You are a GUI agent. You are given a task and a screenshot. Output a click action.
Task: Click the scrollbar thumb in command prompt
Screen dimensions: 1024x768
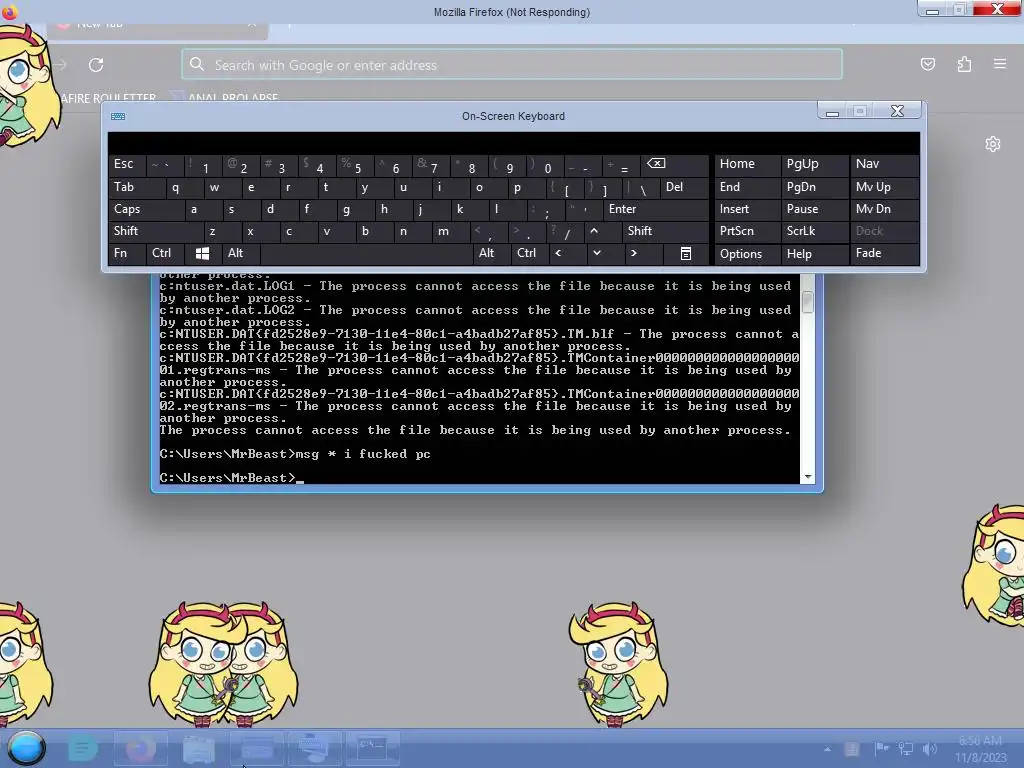(808, 302)
